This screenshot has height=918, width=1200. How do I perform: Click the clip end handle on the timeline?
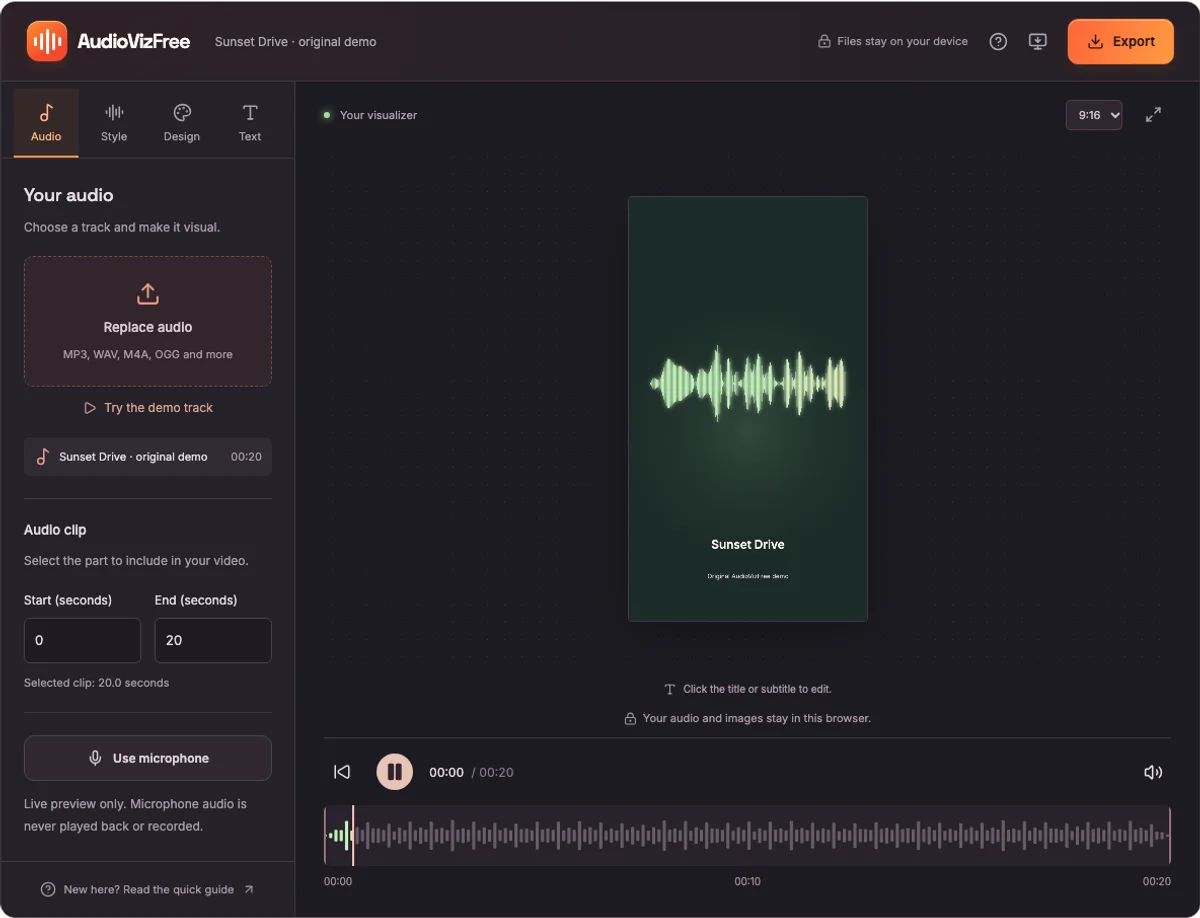pos(1169,835)
